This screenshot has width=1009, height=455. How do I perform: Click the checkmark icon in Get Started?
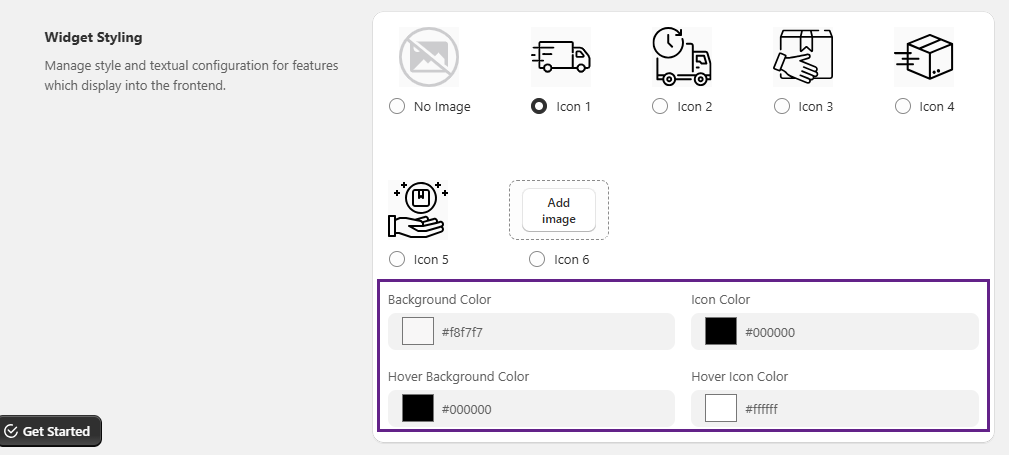pyautogui.click(x=12, y=431)
